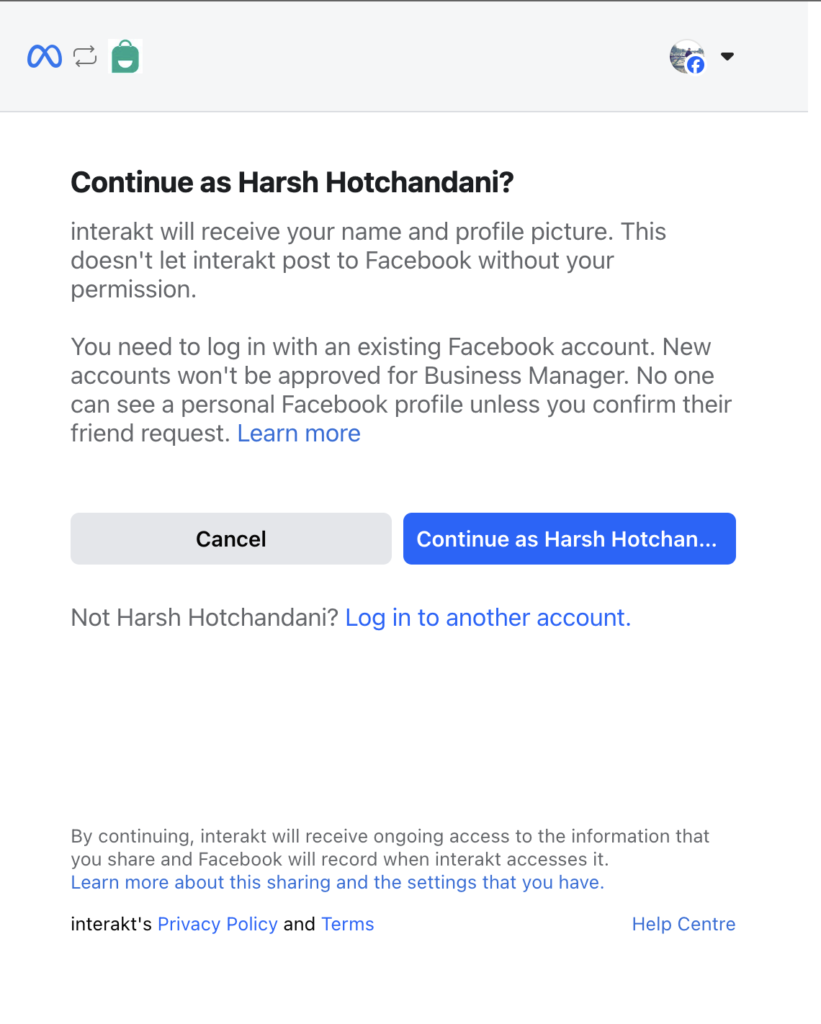The height and width of the screenshot is (1024, 821).
Task: Click the Continue as Harsh Hotchandani heading
Action: pyautogui.click(x=292, y=182)
